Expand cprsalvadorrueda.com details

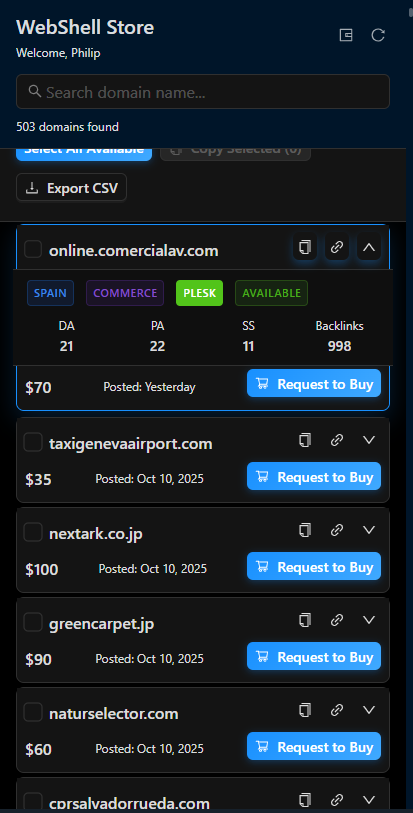(368, 800)
